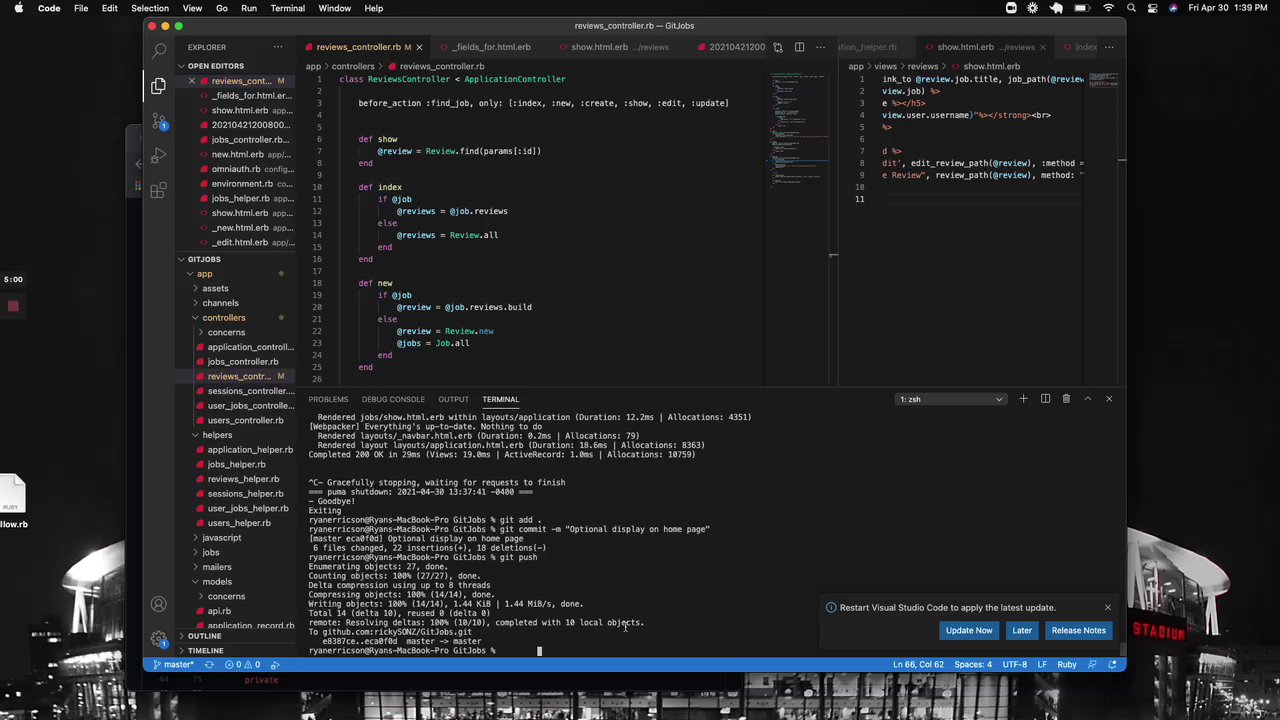Switch to the PROBLEMS panel tab
This screenshot has width=1280, height=720.
click(328, 399)
